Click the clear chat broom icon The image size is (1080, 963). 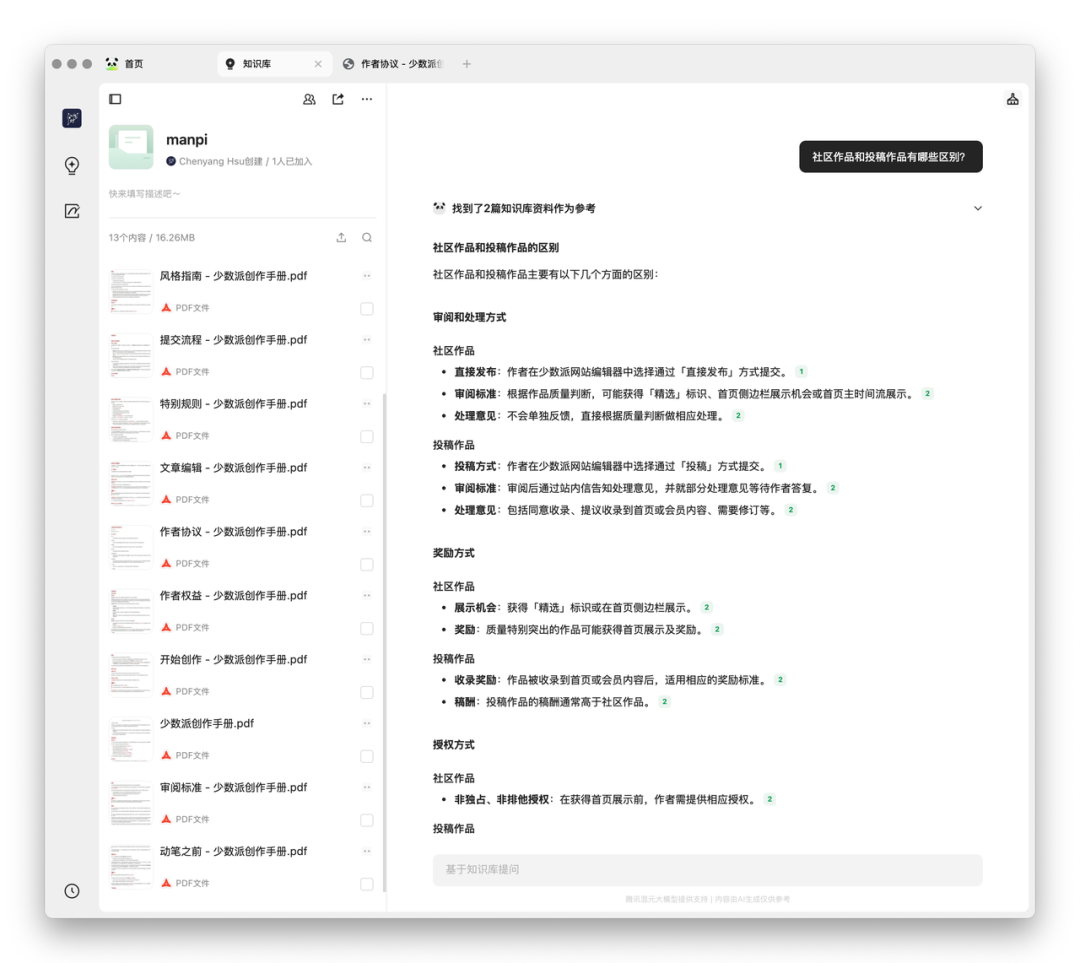click(x=1012, y=99)
